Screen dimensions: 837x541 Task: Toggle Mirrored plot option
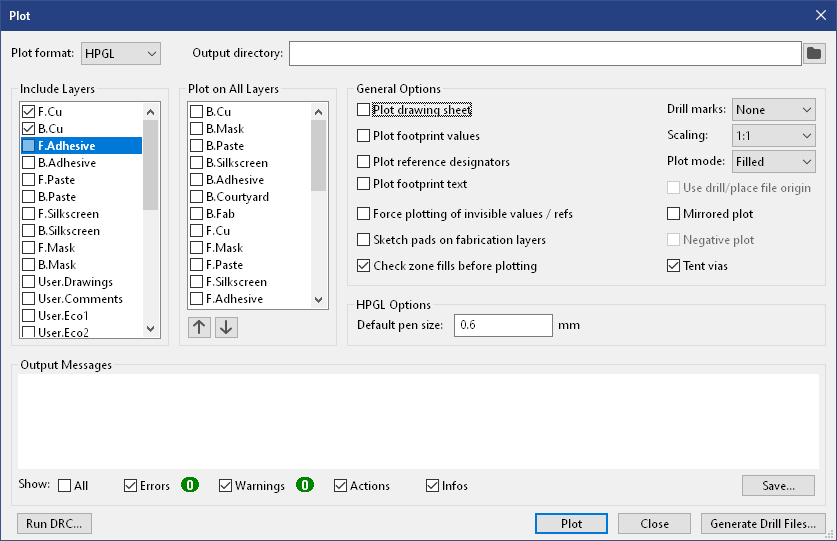pyautogui.click(x=674, y=214)
